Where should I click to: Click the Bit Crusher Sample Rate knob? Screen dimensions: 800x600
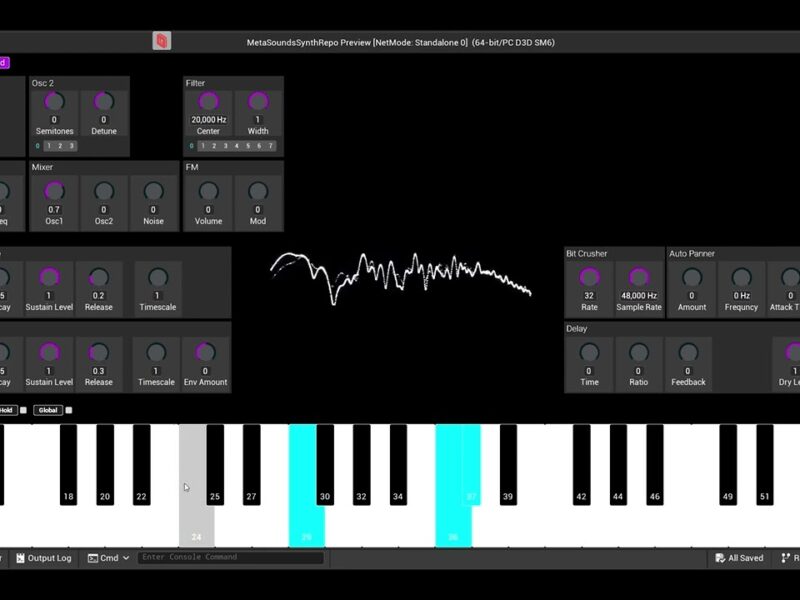coord(639,278)
